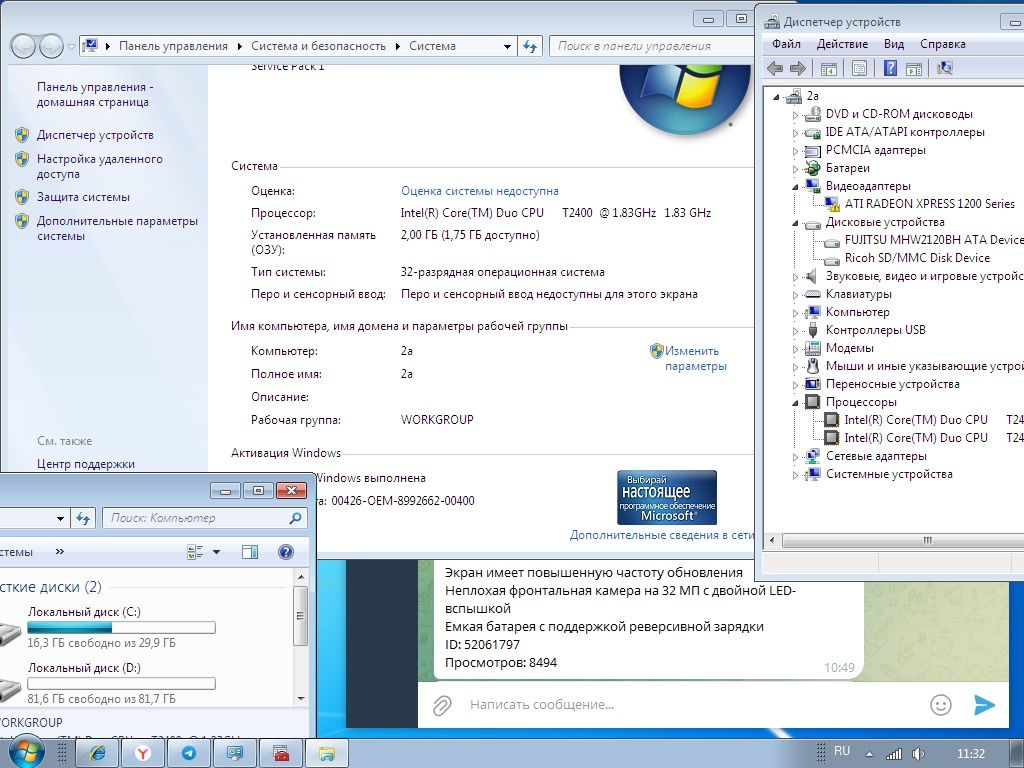Open the Telegram emoji picker

[x=940, y=705]
